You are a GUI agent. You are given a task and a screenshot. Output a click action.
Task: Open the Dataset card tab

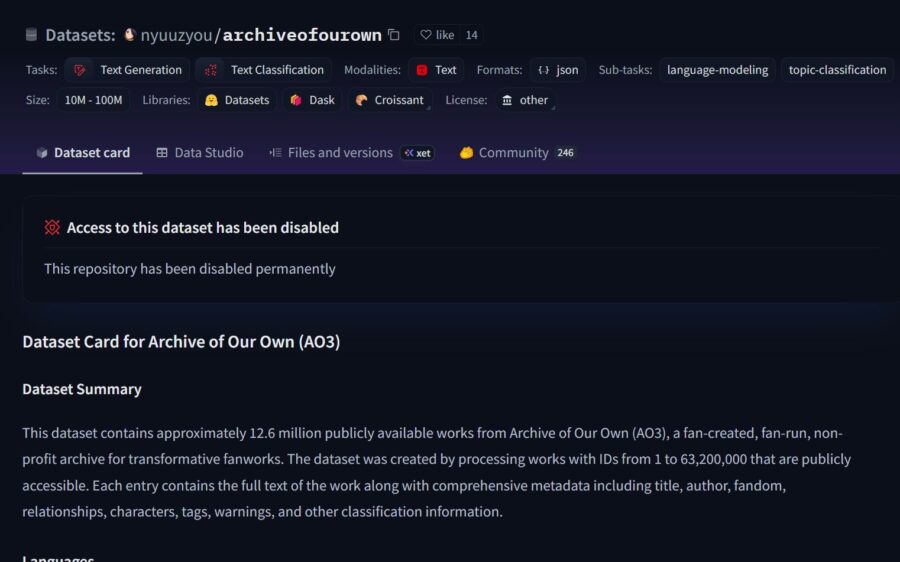click(x=82, y=153)
